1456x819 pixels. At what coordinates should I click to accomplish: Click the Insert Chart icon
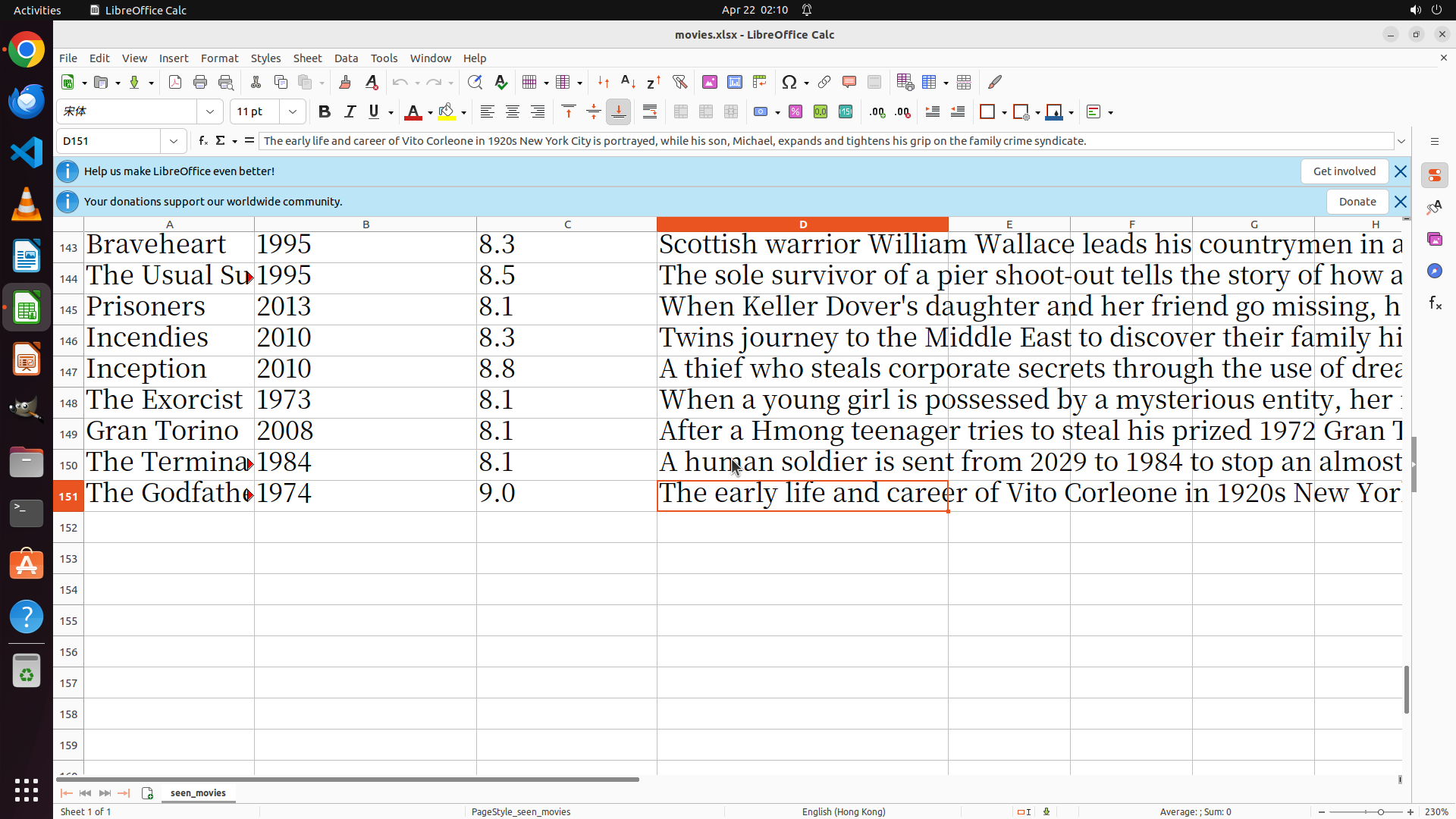tap(734, 82)
